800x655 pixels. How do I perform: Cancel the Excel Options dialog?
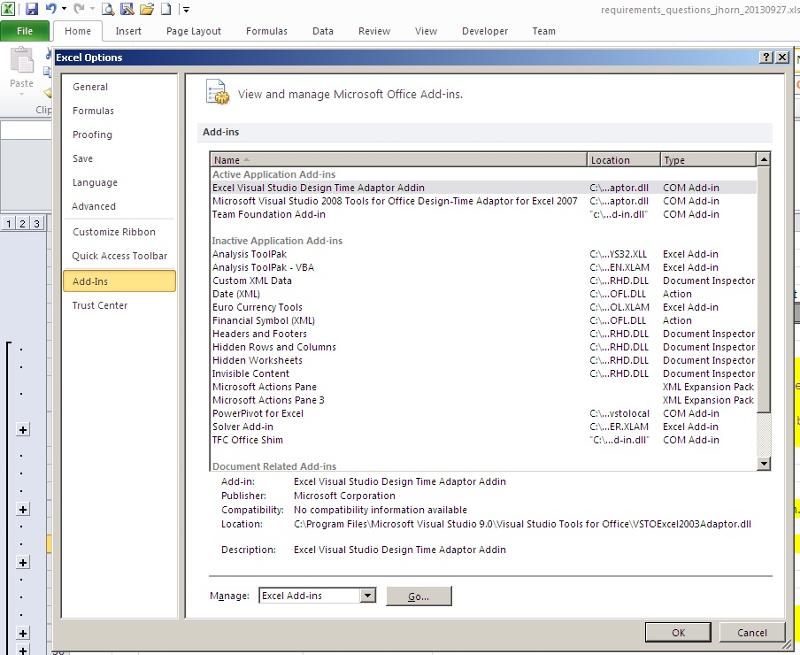pyautogui.click(x=752, y=633)
